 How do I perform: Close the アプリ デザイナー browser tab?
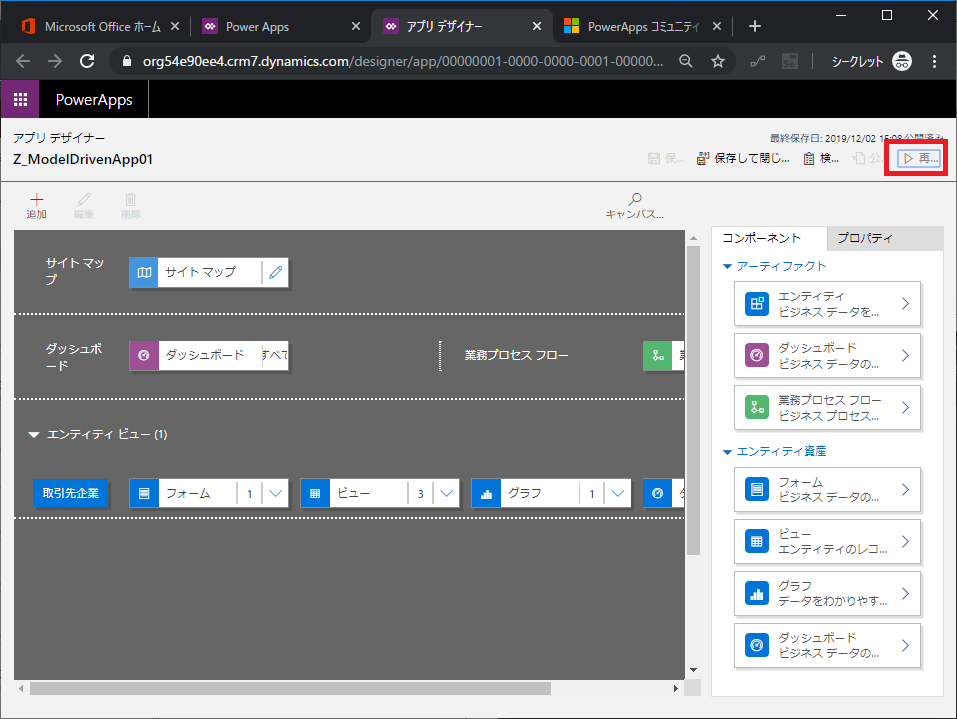tap(536, 26)
